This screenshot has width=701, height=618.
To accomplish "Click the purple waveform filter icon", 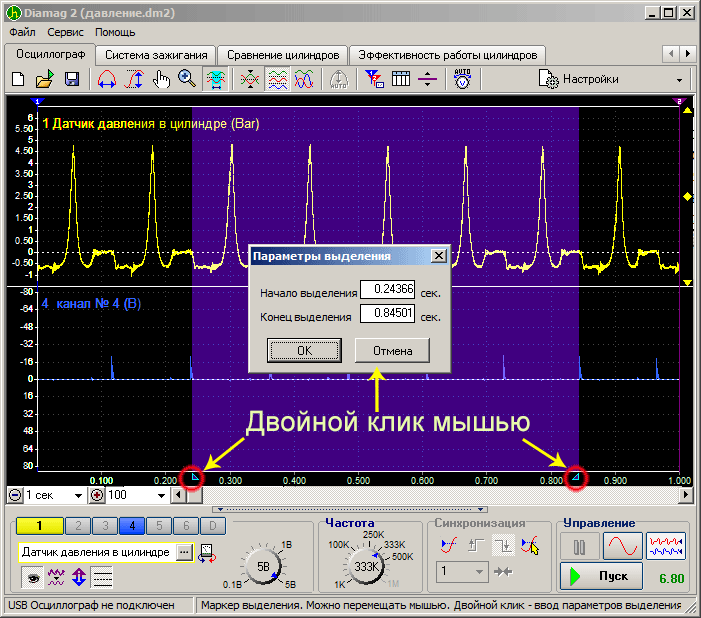I will (x=56, y=577).
